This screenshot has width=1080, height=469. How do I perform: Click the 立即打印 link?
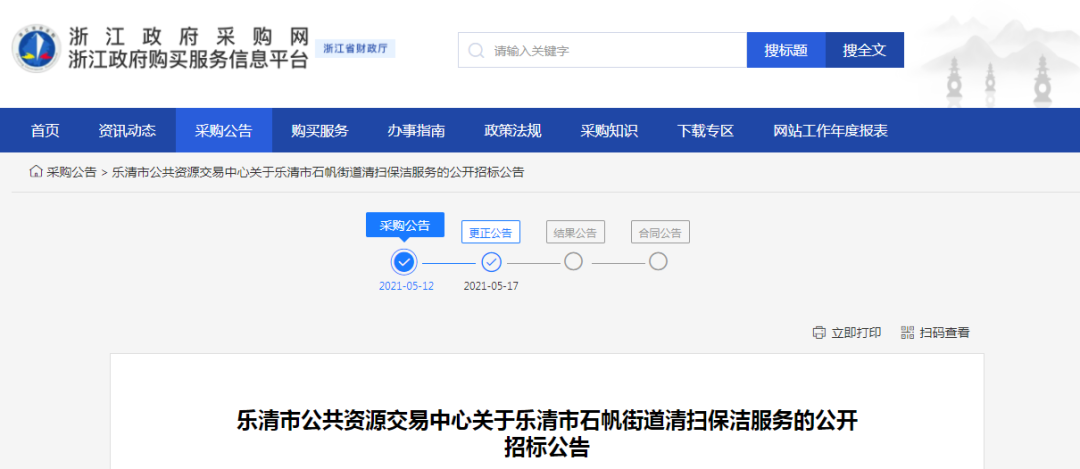[856, 333]
